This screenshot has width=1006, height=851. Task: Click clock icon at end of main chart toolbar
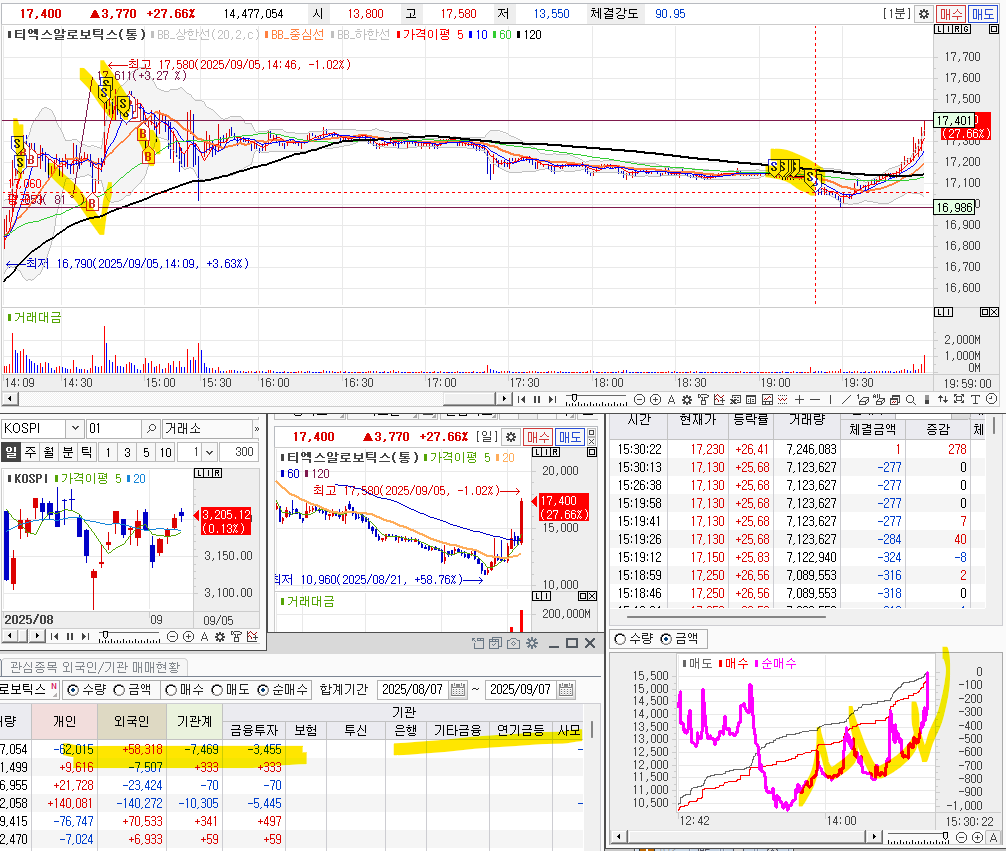[991, 399]
